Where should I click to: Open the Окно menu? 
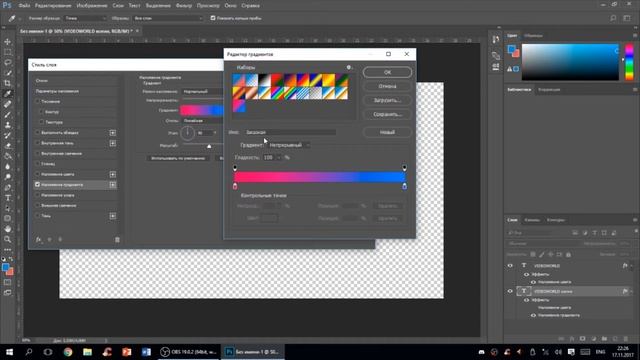(x=230, y=6)
